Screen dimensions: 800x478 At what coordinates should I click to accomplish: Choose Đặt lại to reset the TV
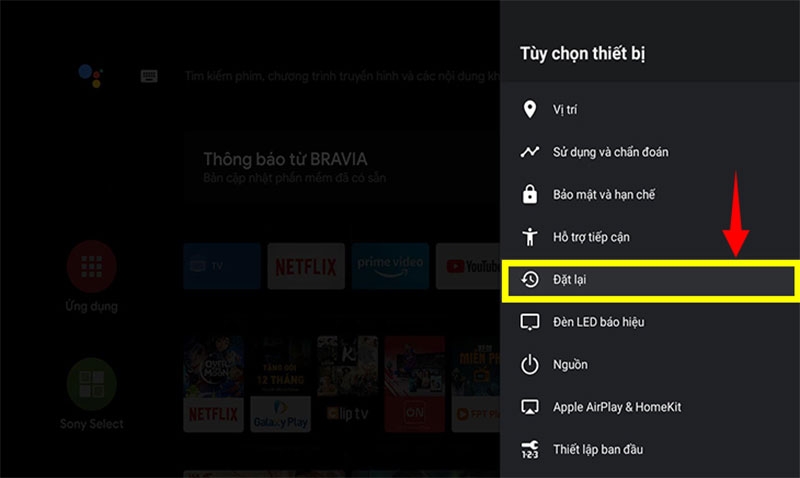tap(649, 280)
